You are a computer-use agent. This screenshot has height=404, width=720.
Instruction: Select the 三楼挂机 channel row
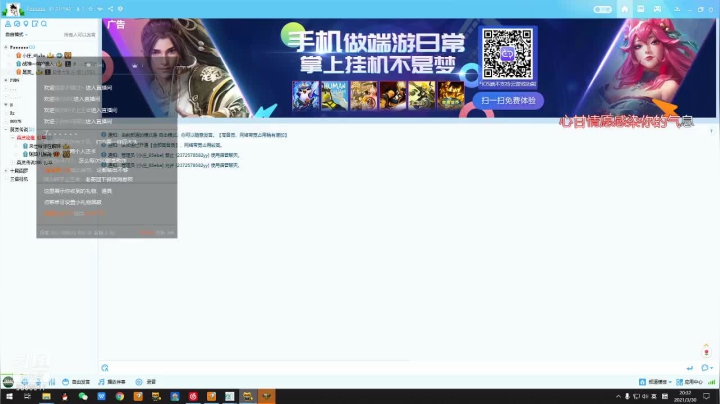(19, 179)
